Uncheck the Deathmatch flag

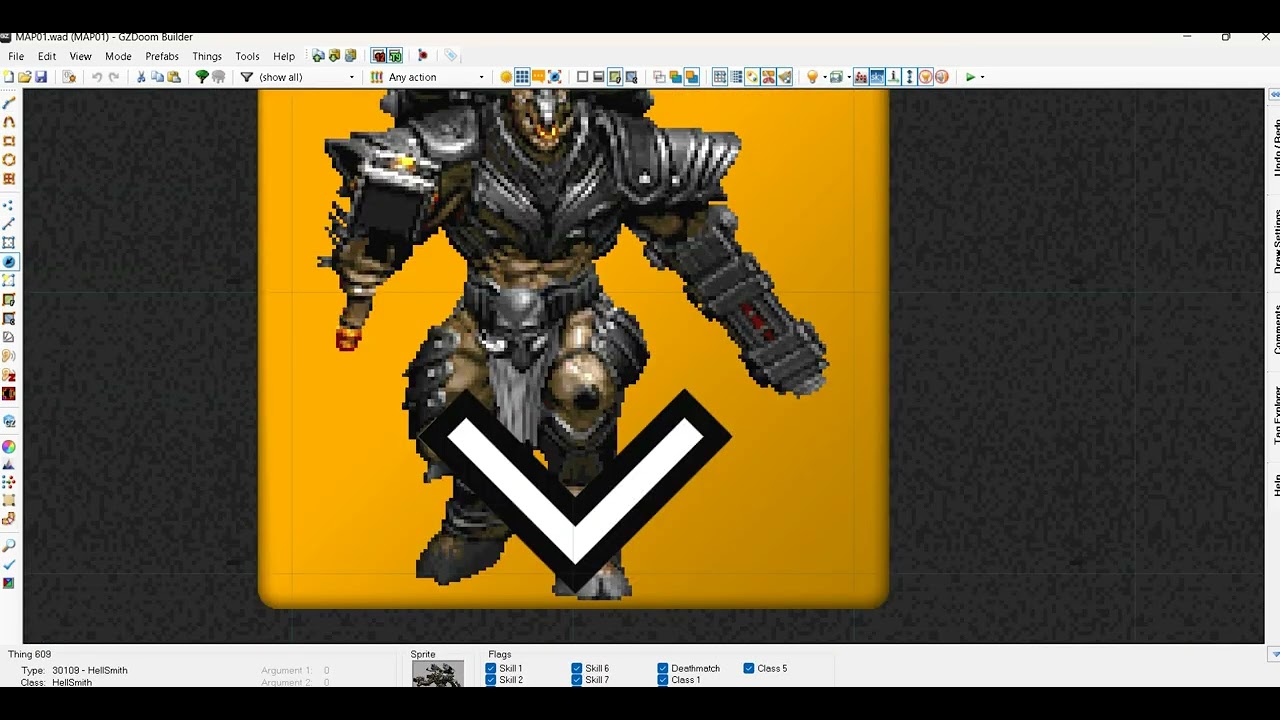(x=663, y=668)
